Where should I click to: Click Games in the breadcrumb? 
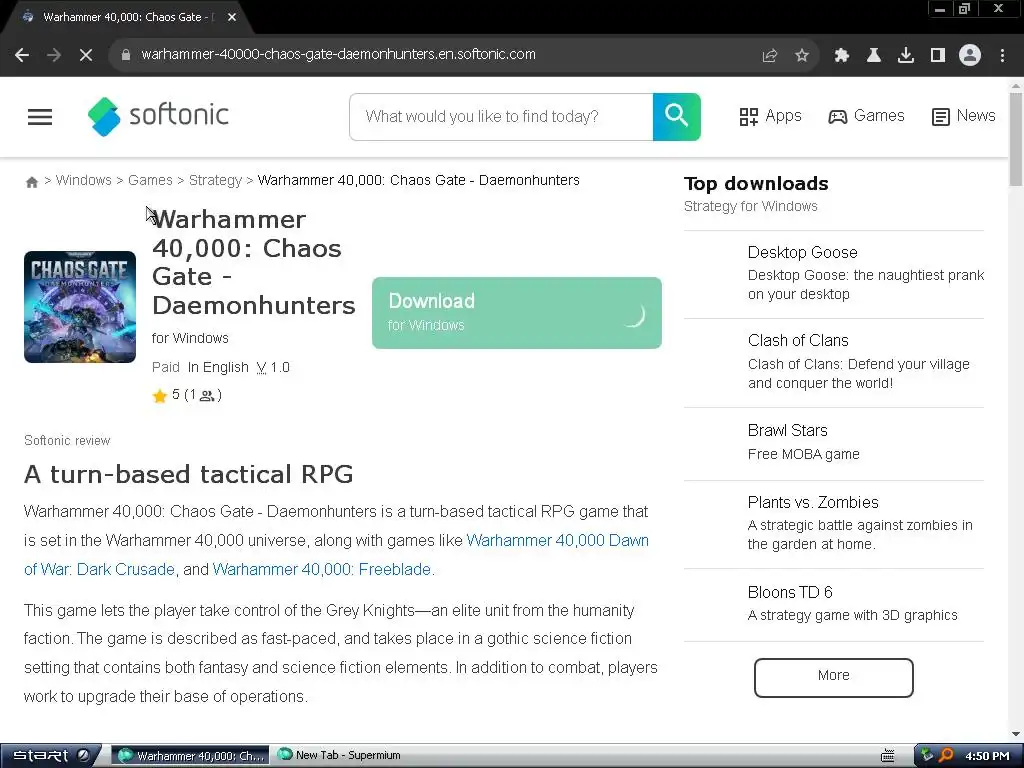[x=150, y=180]
